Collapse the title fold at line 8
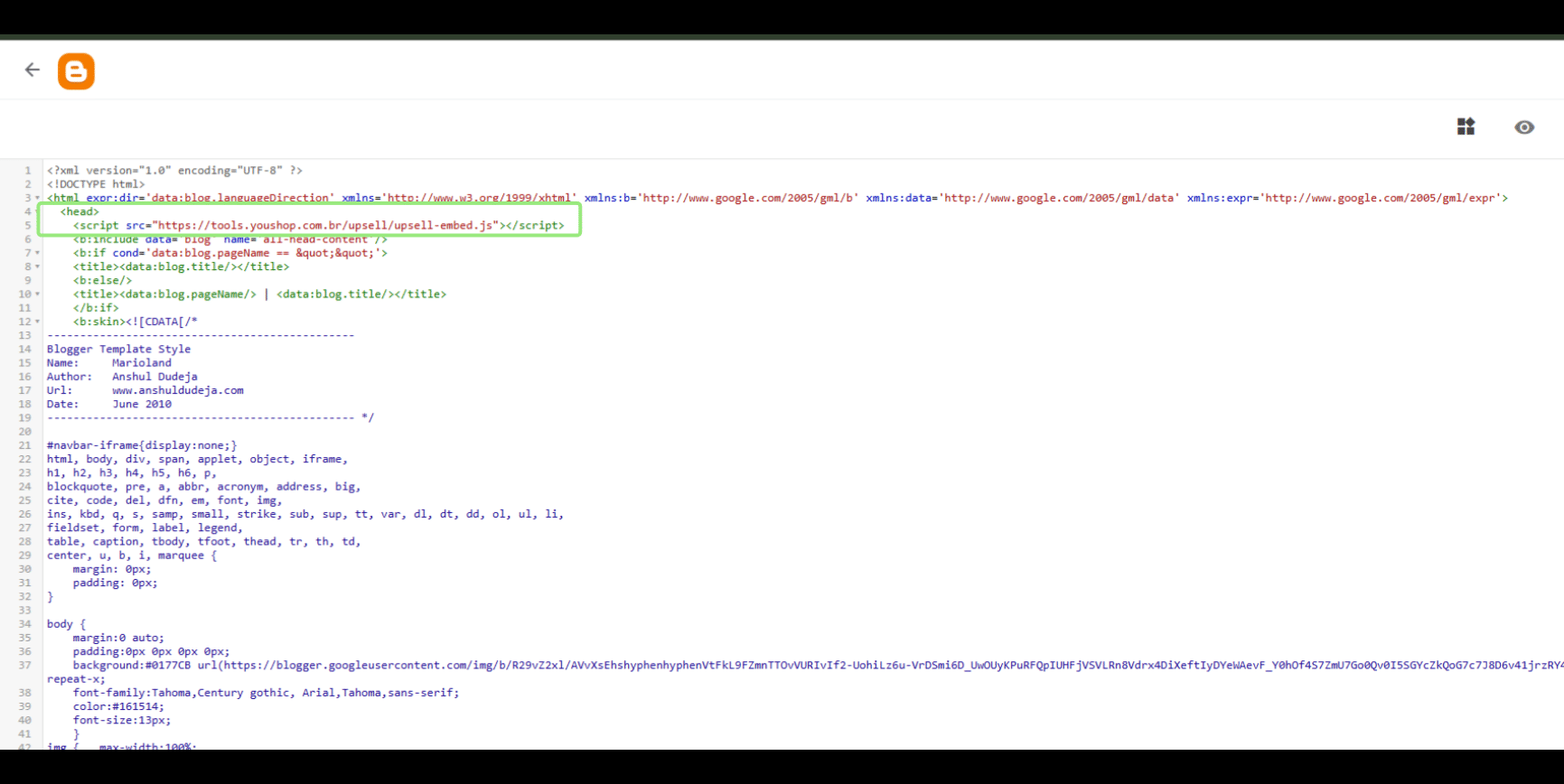Screen dimensions: 1564x784 click(37, 266)
